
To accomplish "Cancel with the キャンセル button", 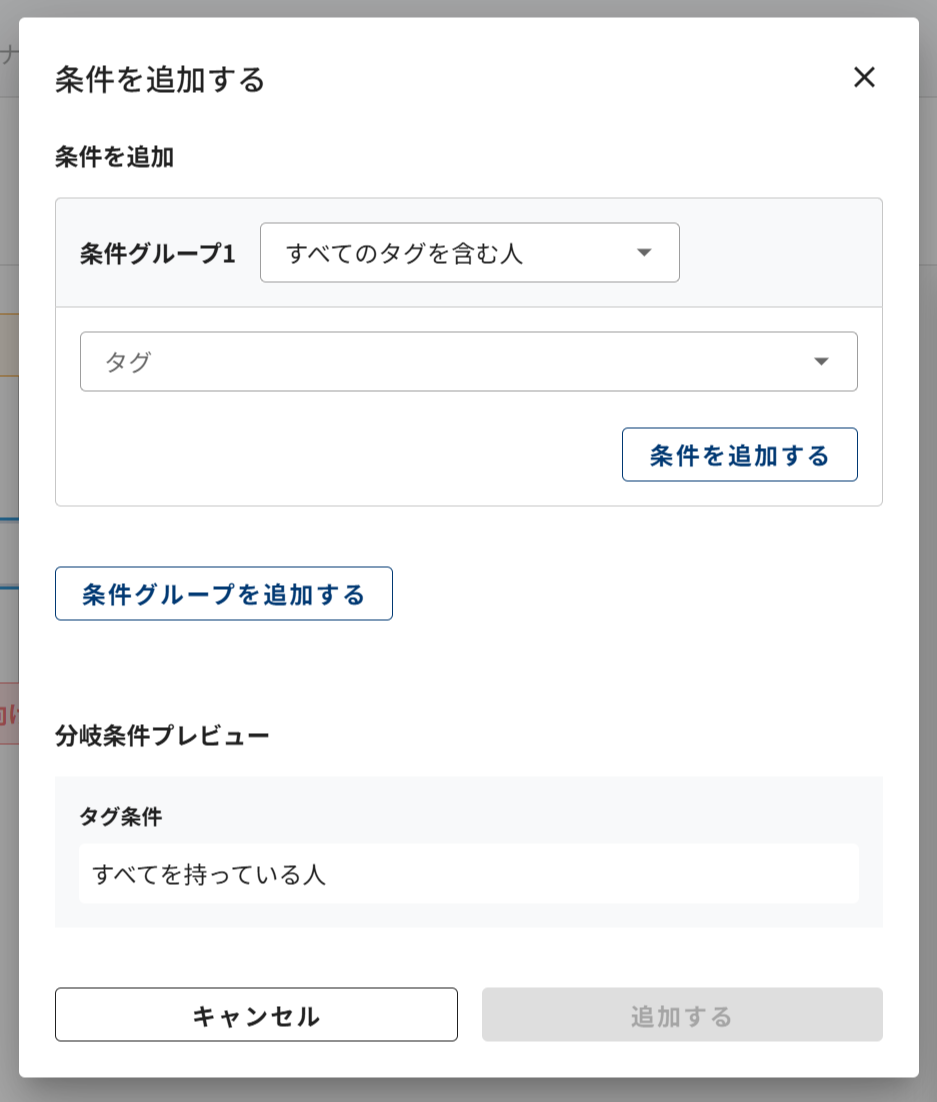I will point(256,1015).
